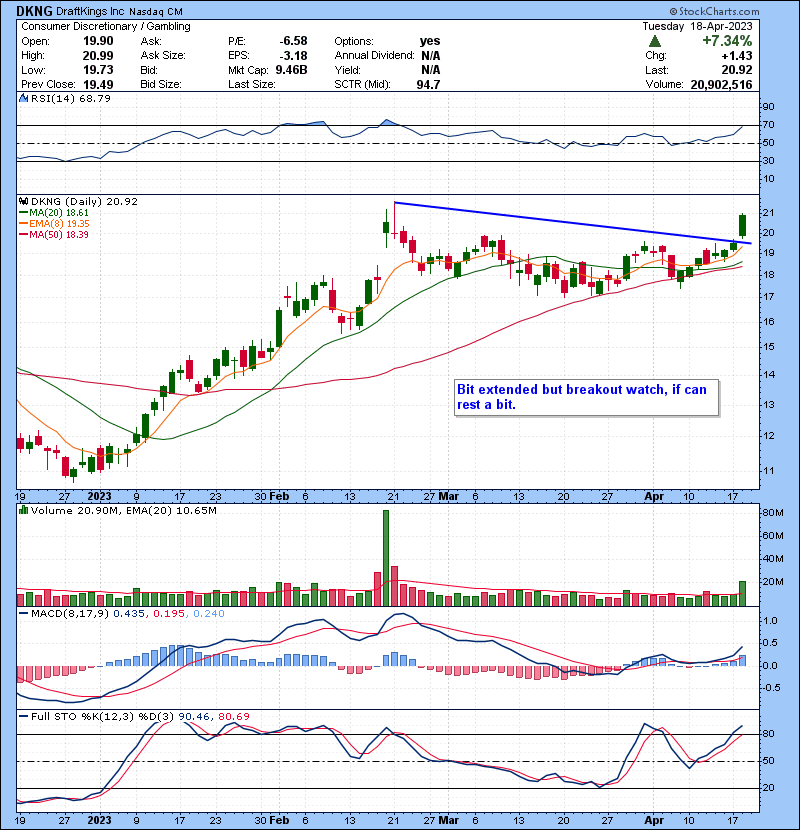Click the MA(50) 18.39 legend entry
800x830 pixels.
[55, 234]
